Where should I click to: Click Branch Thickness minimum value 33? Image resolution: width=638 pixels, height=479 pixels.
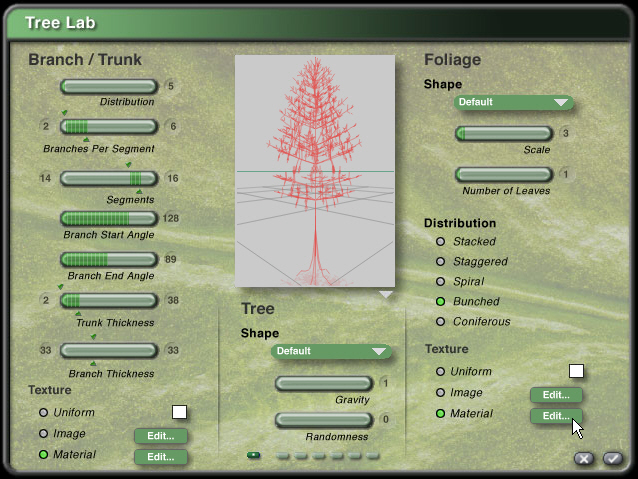click(x=45, y=350)
